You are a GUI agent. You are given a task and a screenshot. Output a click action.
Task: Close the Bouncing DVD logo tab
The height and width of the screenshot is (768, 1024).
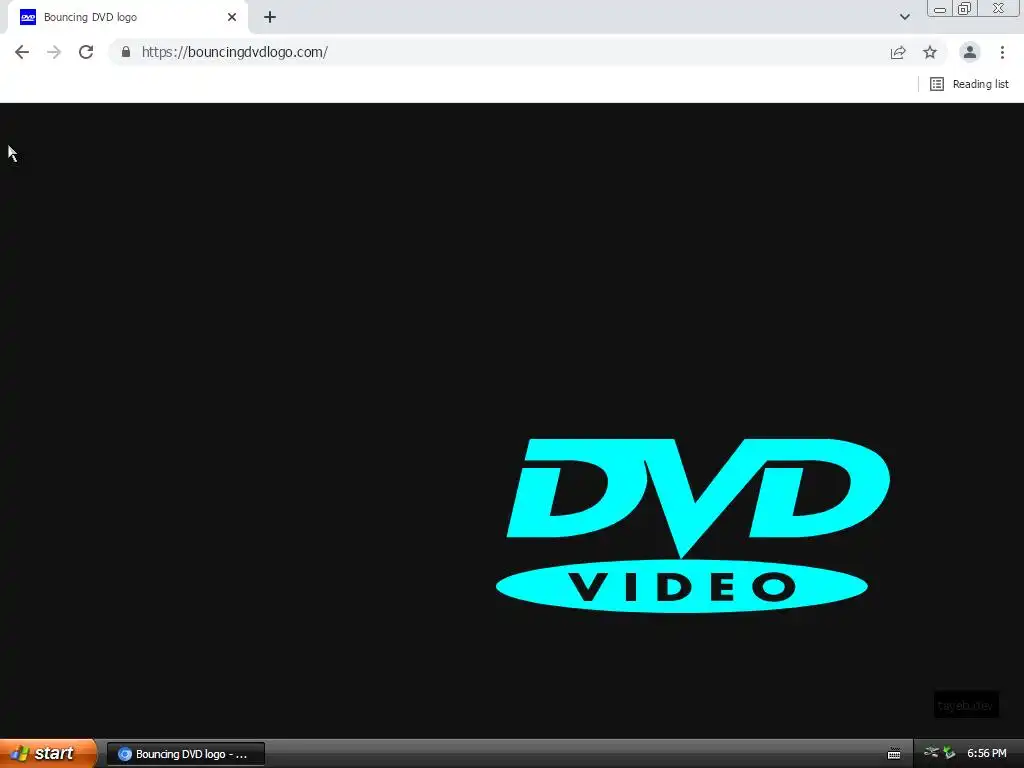(232, 18)
